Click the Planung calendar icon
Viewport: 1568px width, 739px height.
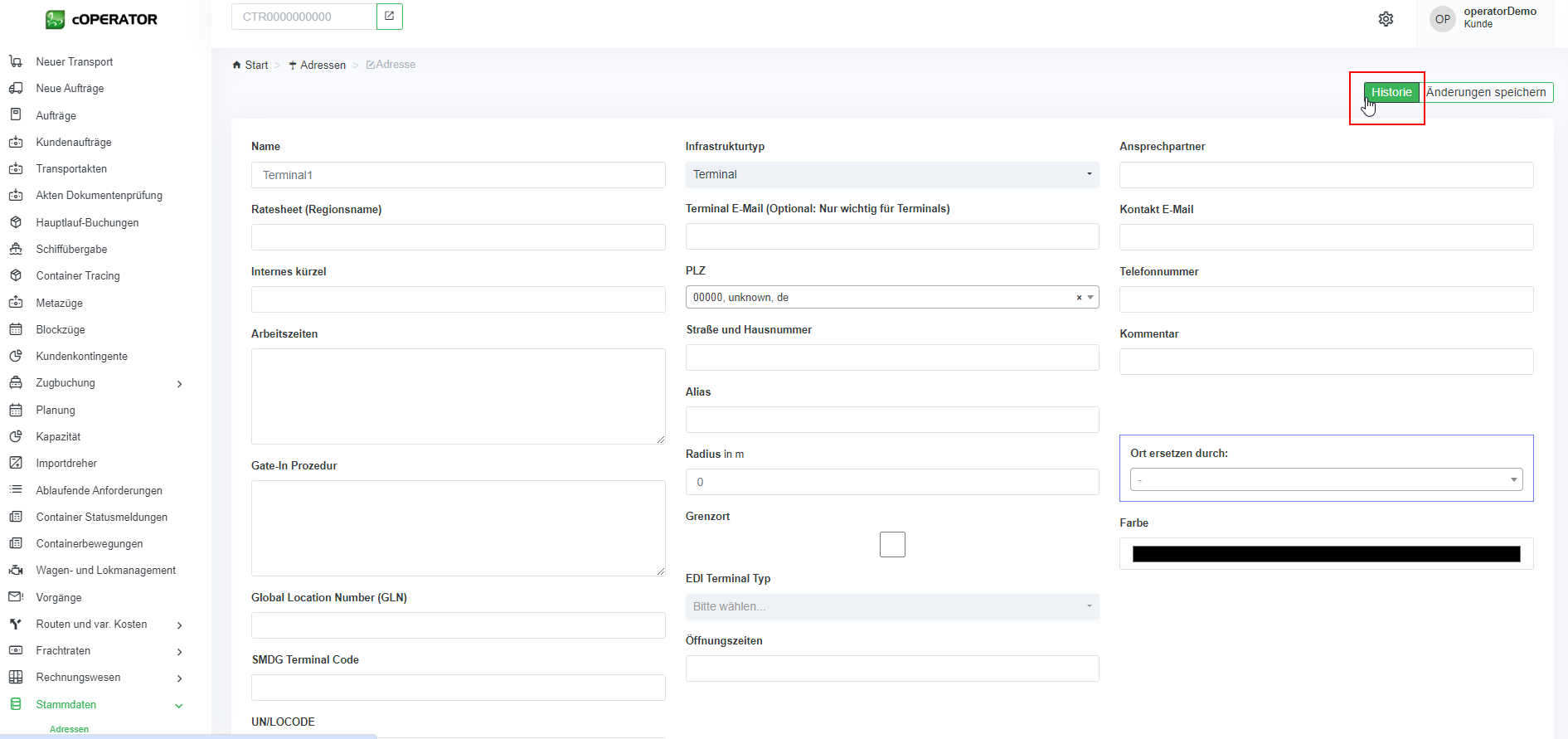pyautogui.click(x=16, y=410)
